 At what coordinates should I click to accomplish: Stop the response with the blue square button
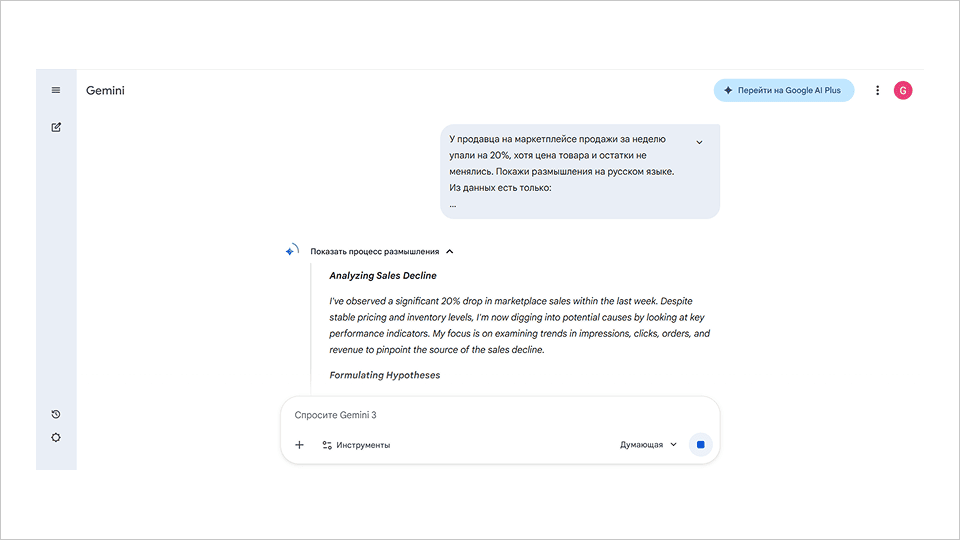pos(700,445)
